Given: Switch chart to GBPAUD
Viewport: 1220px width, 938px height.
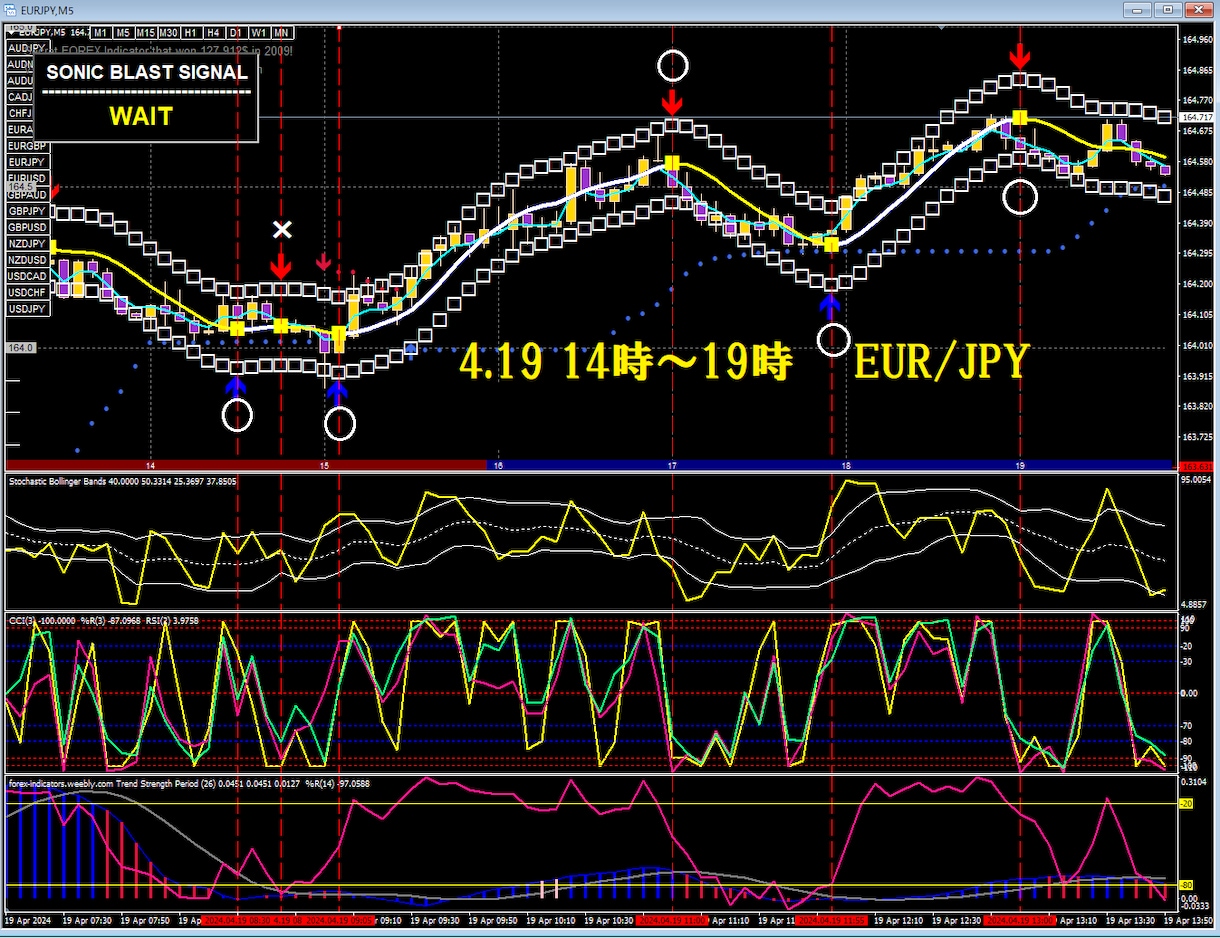Looking at the screenshot, I should (27, 195).
